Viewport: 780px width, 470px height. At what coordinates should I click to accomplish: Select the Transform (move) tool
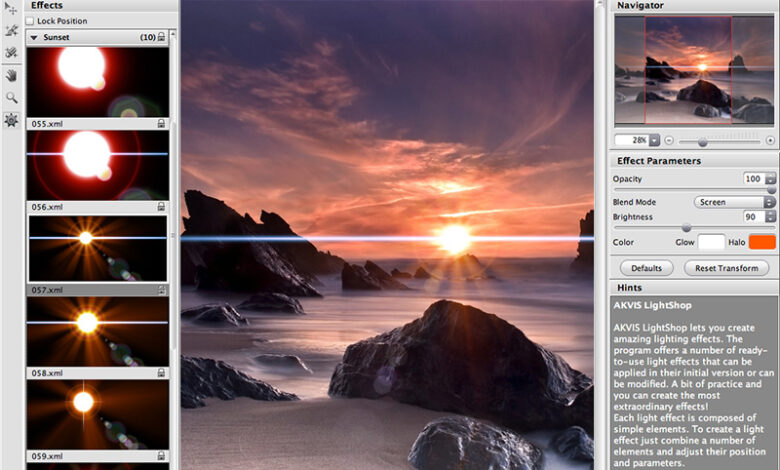coord(11,8)
